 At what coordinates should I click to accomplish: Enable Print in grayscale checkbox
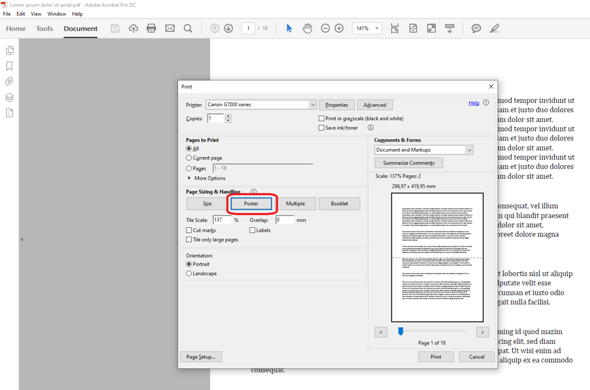tap(321, 118)
